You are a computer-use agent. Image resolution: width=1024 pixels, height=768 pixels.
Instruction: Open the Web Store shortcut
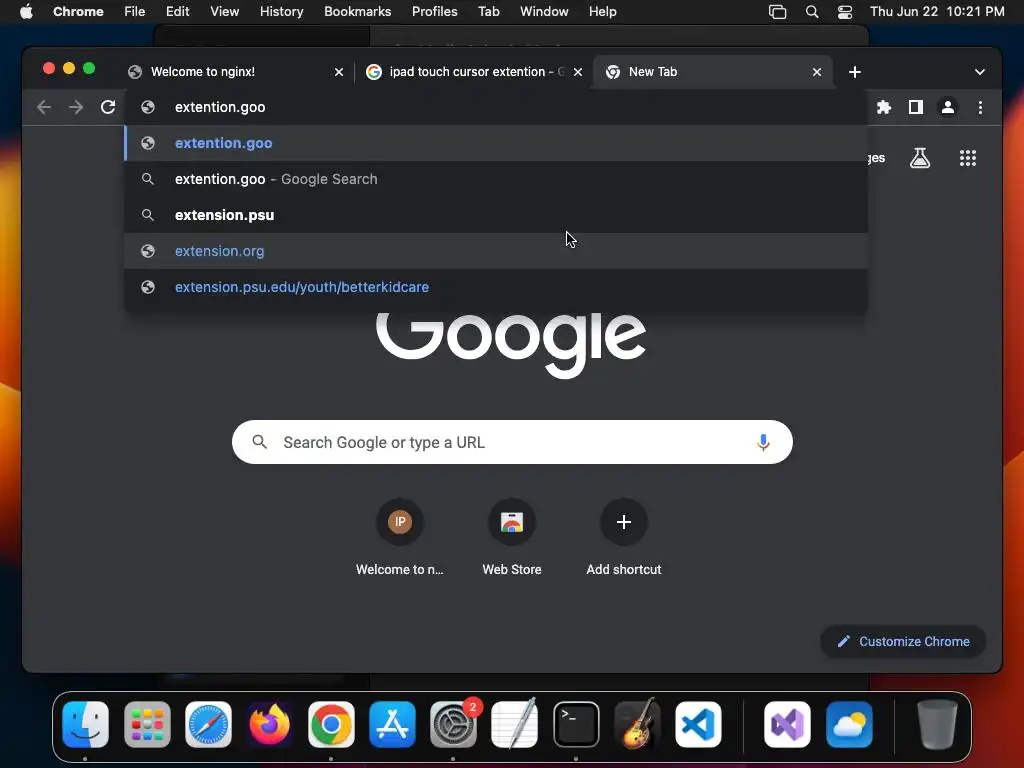512,537
